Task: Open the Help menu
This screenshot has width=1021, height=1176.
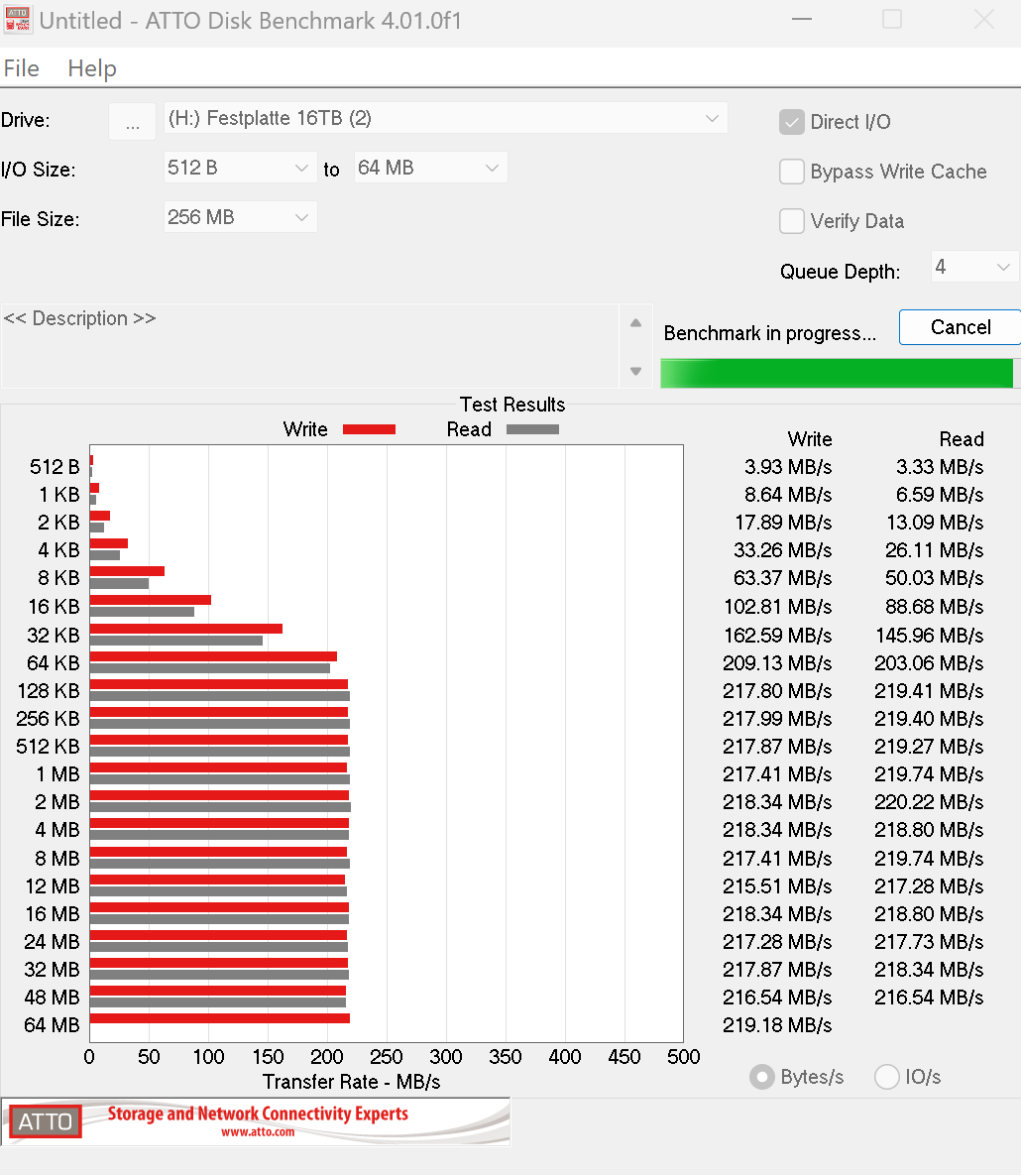Action: [91, 68]
